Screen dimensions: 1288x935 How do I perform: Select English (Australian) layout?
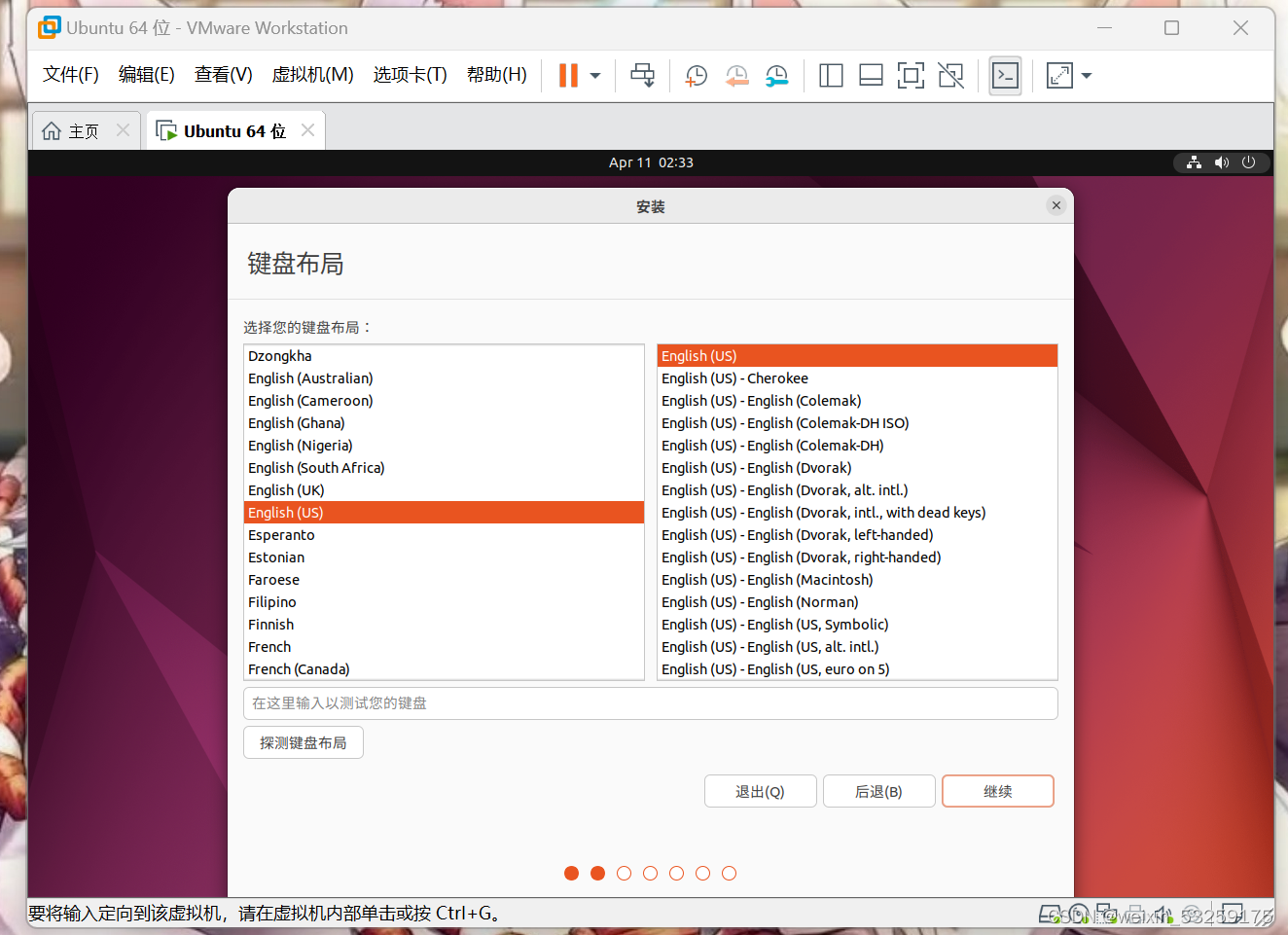444,378
